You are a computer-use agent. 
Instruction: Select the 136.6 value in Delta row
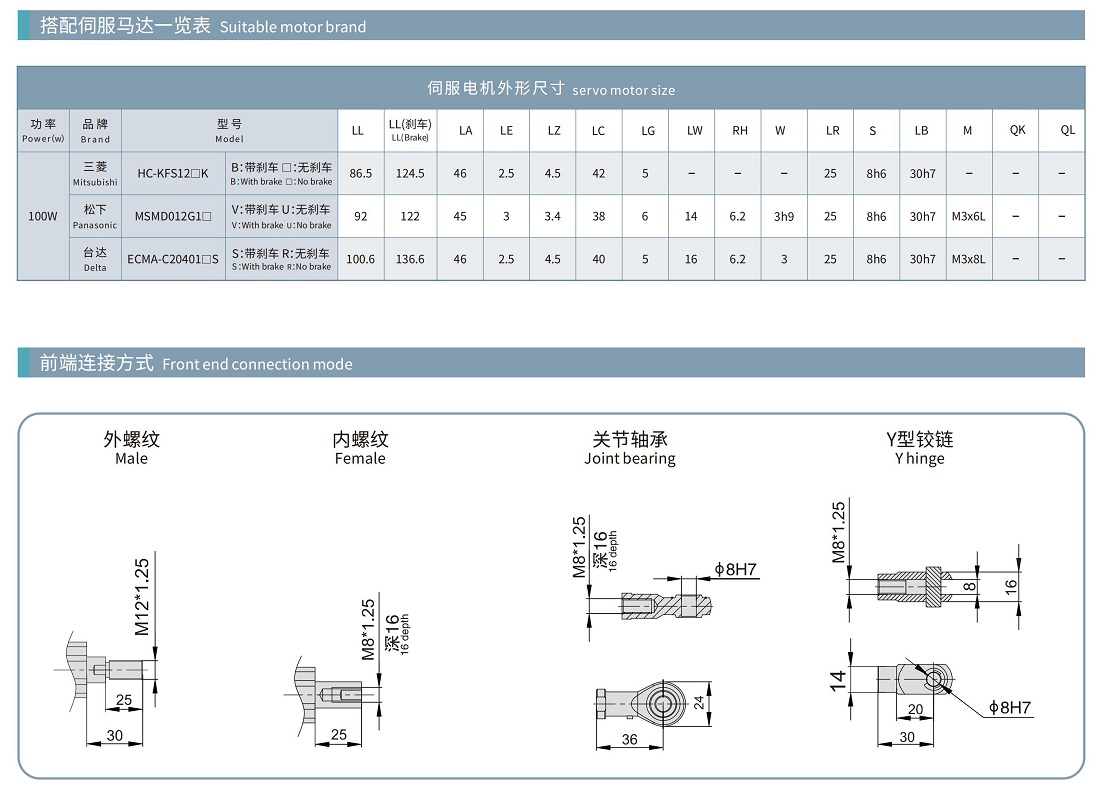[x=409, y=259]
